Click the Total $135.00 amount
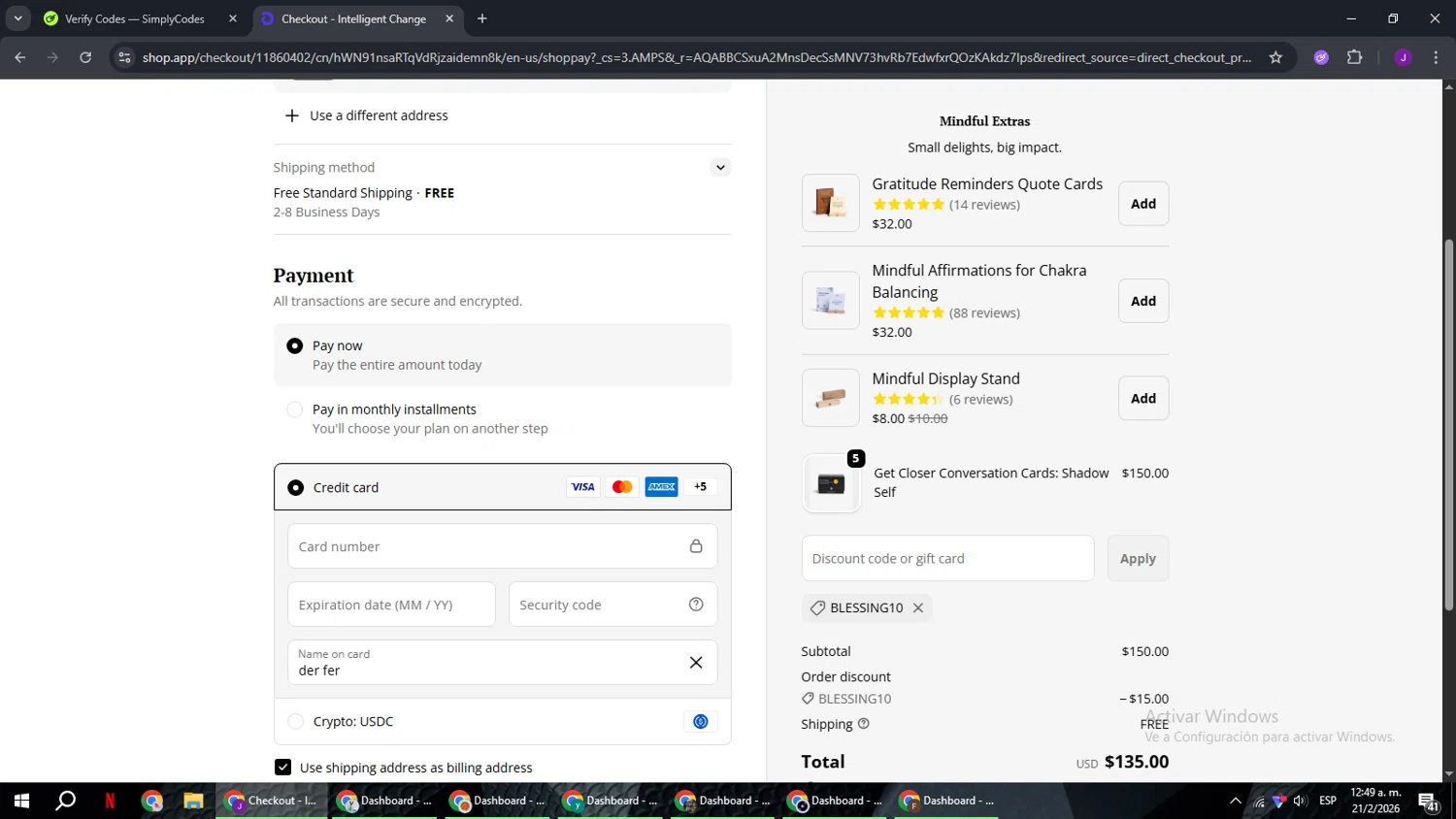The width and height of the screenshot is (1456, 819). 1137,762
